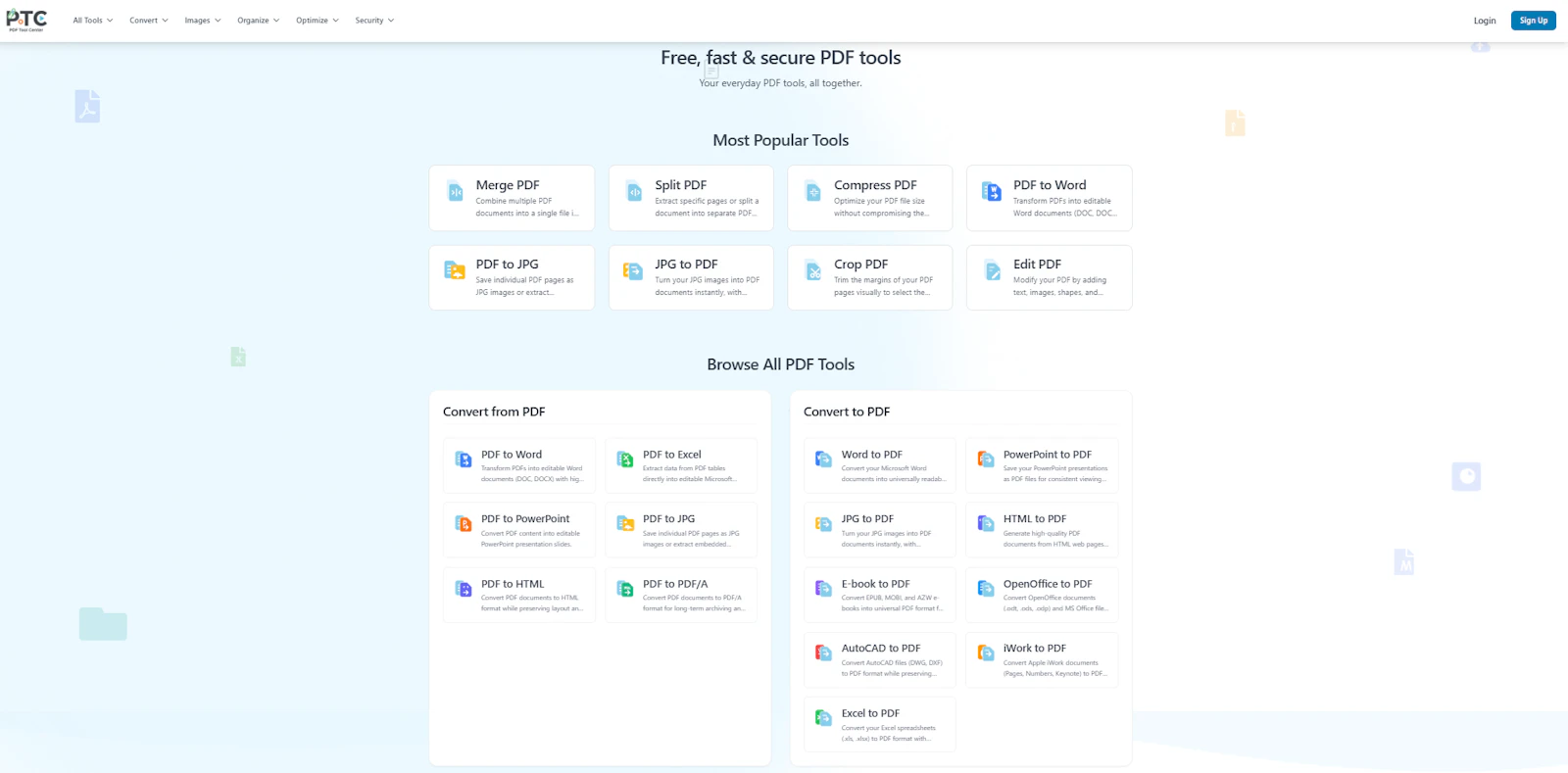
Task: Click the Excel to PDF icon
Action: (x=824, y=718)
